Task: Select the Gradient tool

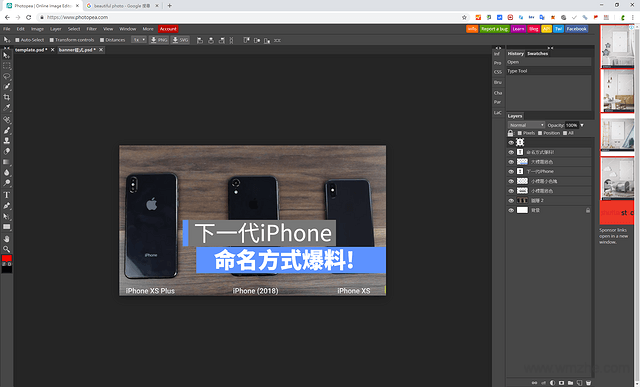Action: pyautogui.click(x=7, y=162)
